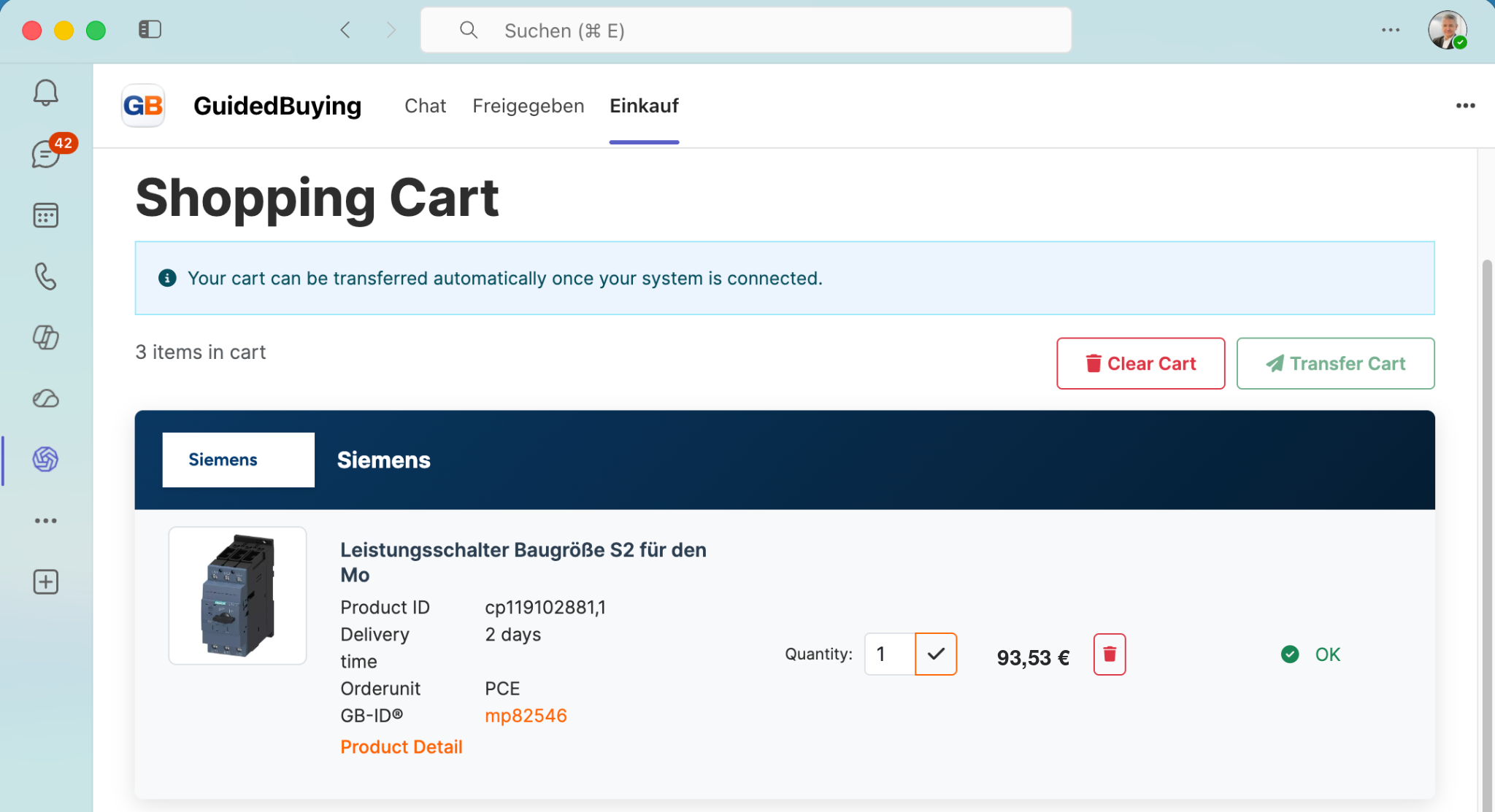1495x812 pixels.
Task: Open the Product Detail link
Action: pyautogui.click(x=401, y=747)
